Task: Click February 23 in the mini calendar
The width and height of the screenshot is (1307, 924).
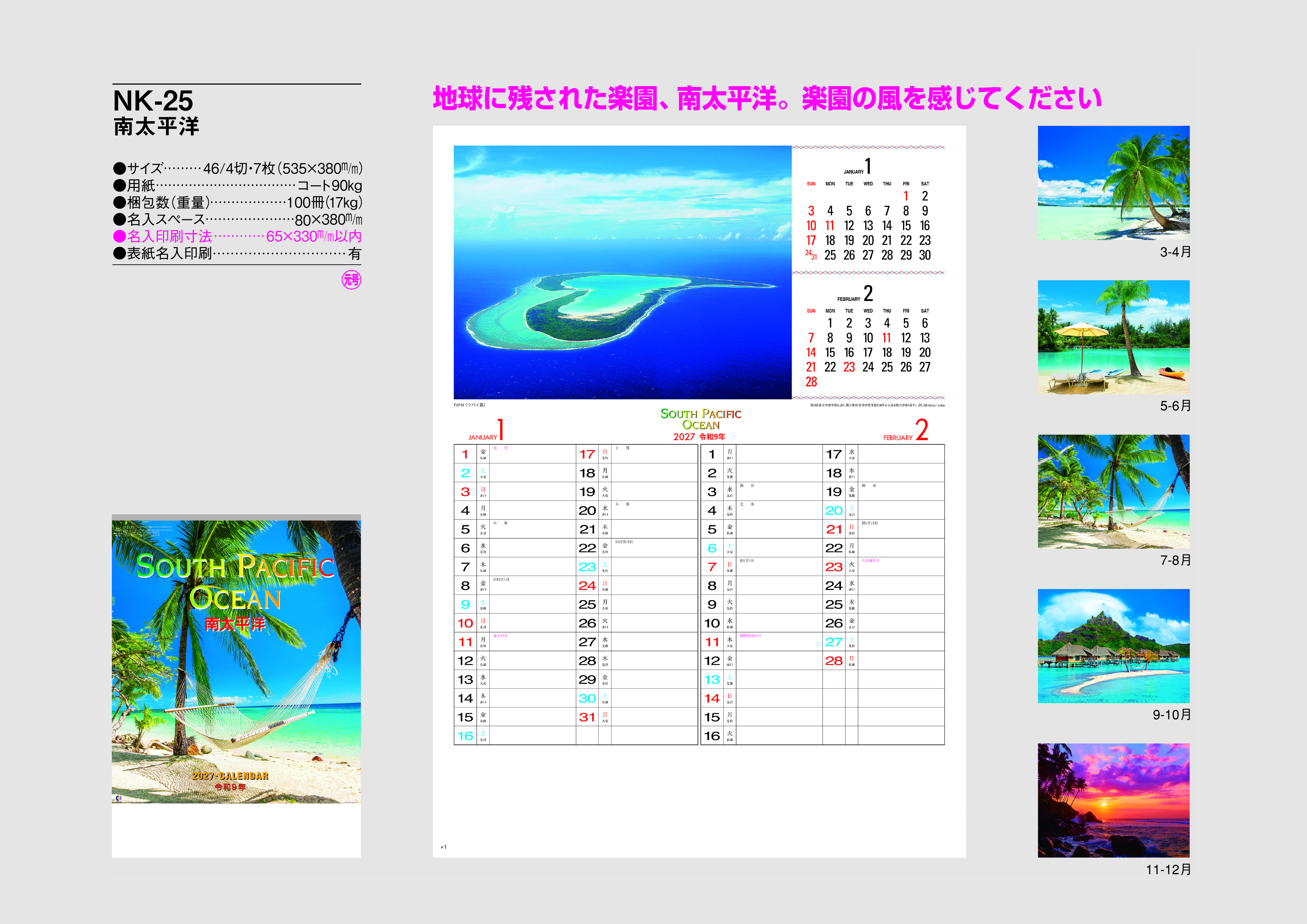Action: coord(849,367)
